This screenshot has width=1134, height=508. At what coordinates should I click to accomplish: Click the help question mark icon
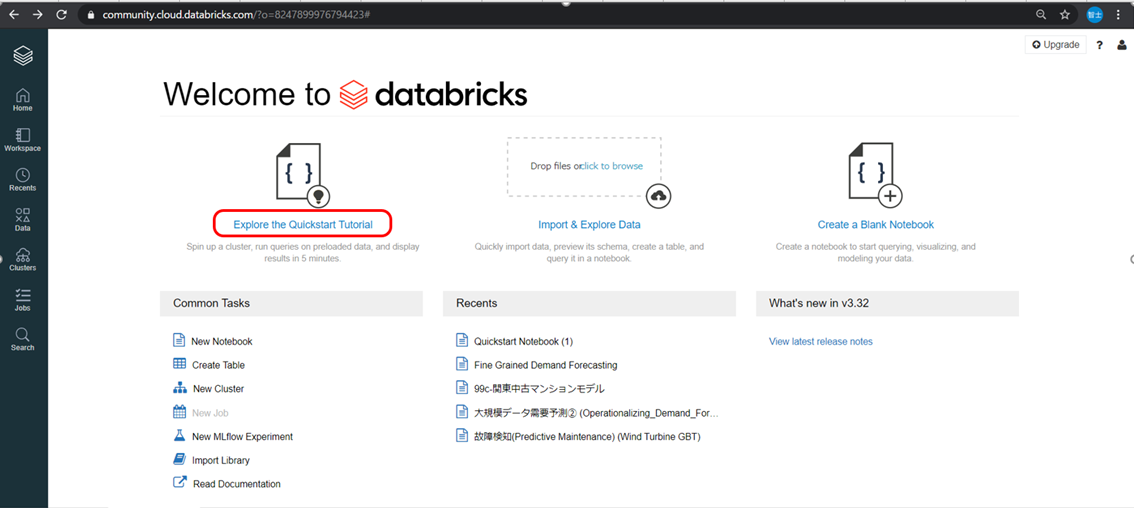[x=1099, y=45]
